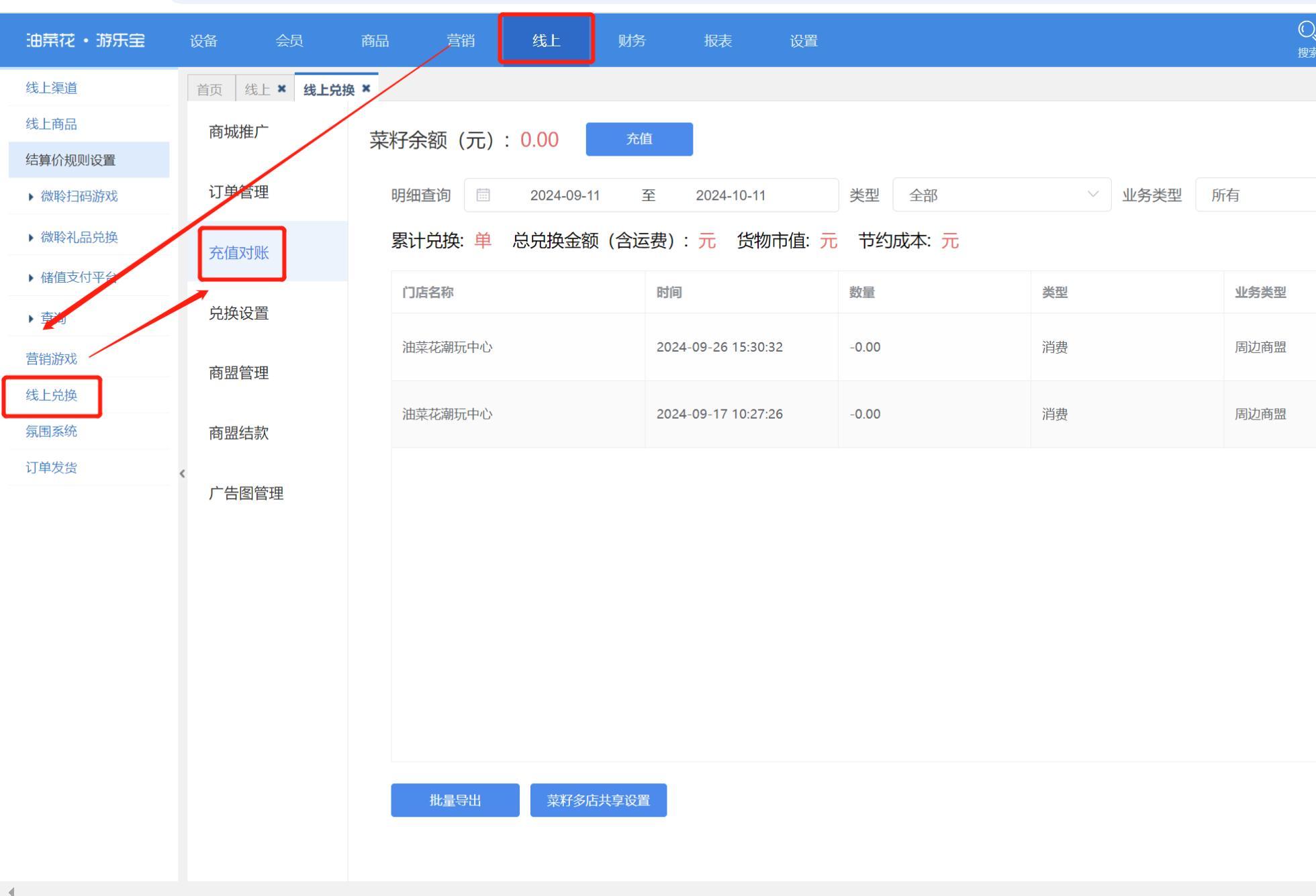This screenshot has height=896, width=1316.
Task: Expand the 微聆扫码游戏 tree item
Action: point(31,197)
